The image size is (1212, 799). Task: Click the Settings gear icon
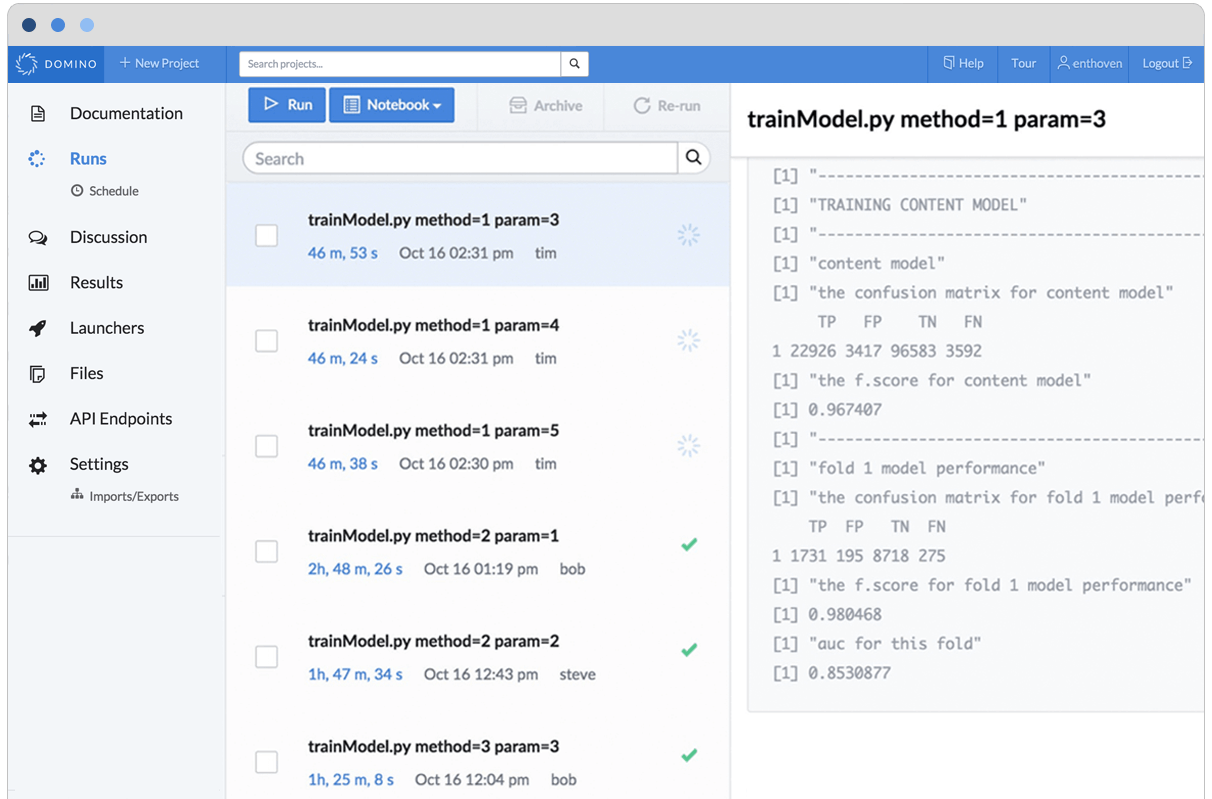pyautogui.click(x=38, y=465)
